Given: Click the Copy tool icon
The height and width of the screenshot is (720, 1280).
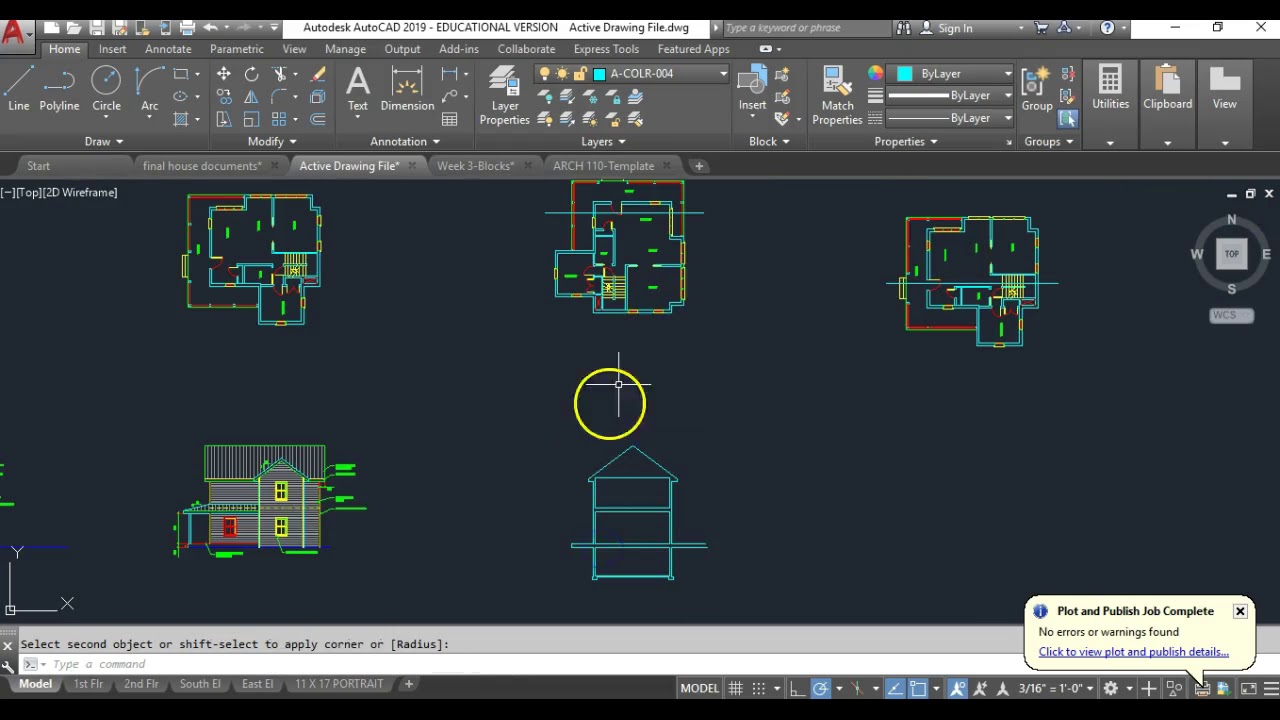Looking at the screenshot, I should [224, 97].
